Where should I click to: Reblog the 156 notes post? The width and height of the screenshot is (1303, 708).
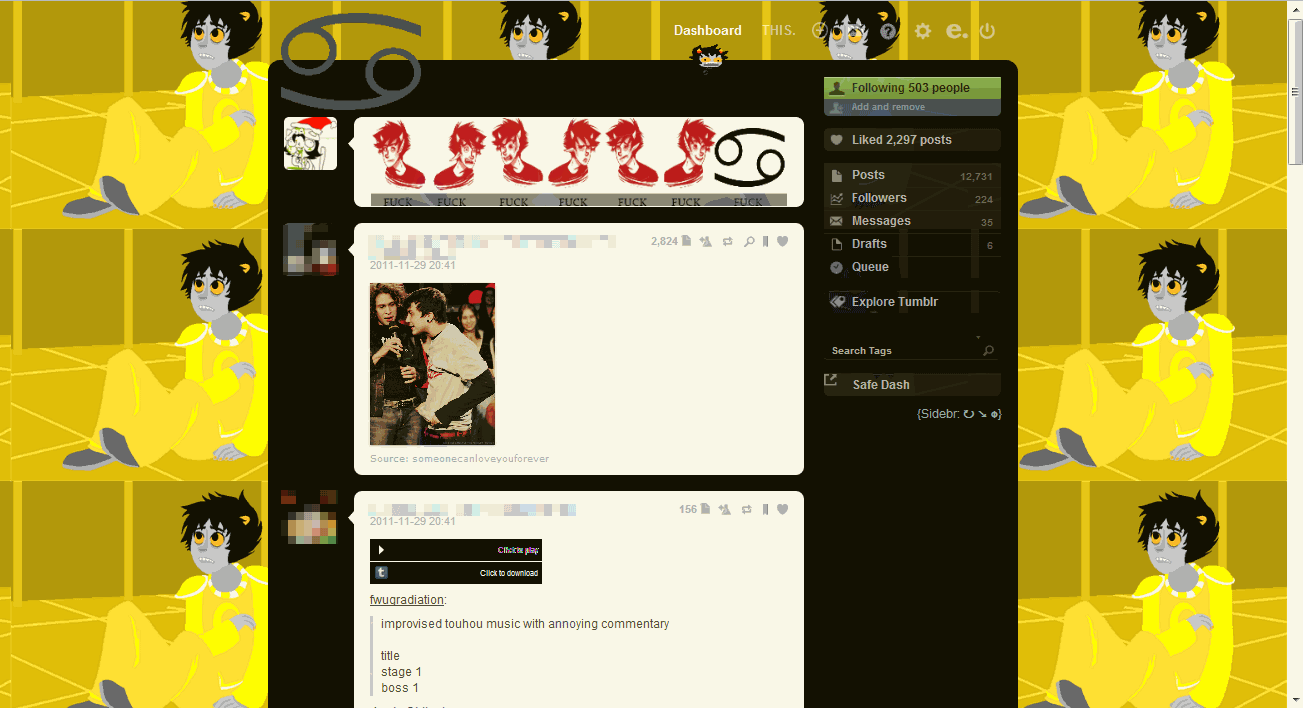pyautogui.click(x=747, y=509)
